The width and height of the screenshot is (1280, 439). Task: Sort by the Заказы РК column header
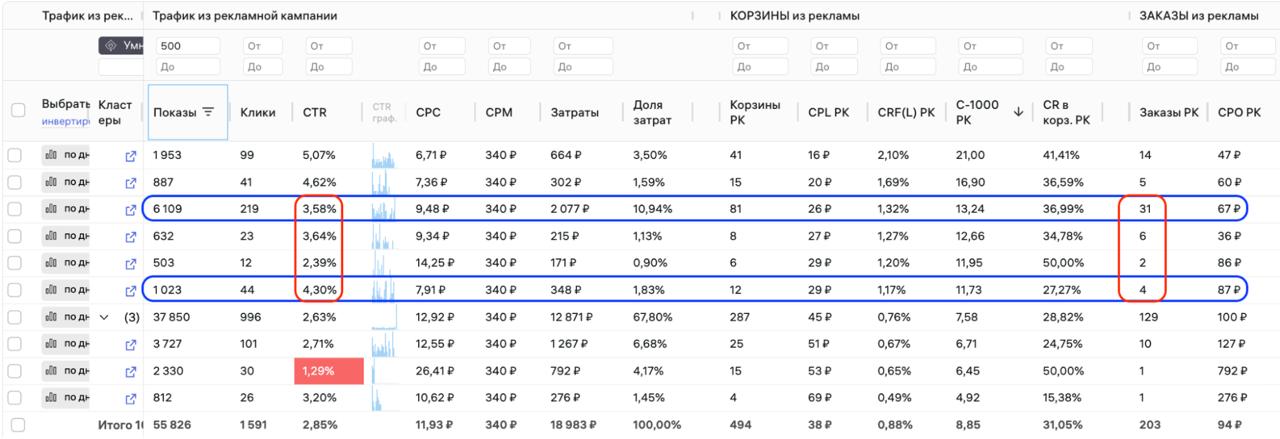pos(1169,112)
